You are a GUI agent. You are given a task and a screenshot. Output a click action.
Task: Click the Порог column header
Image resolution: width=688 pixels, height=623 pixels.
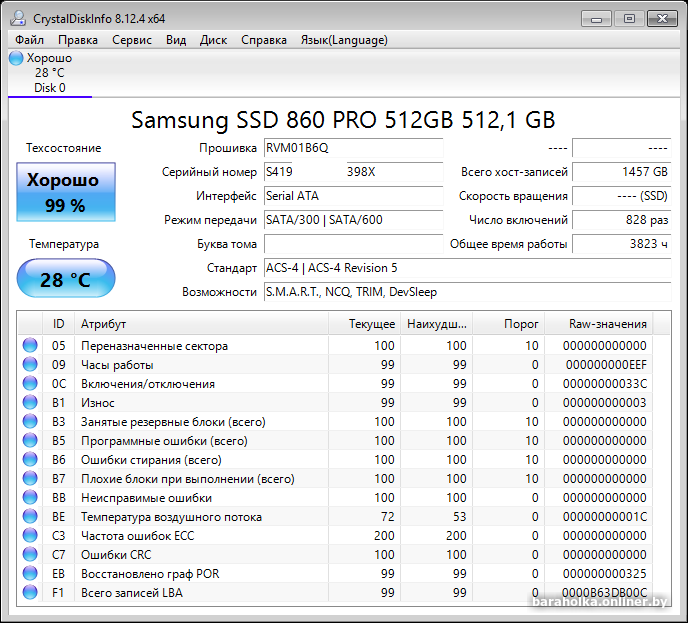click(509, 324)
